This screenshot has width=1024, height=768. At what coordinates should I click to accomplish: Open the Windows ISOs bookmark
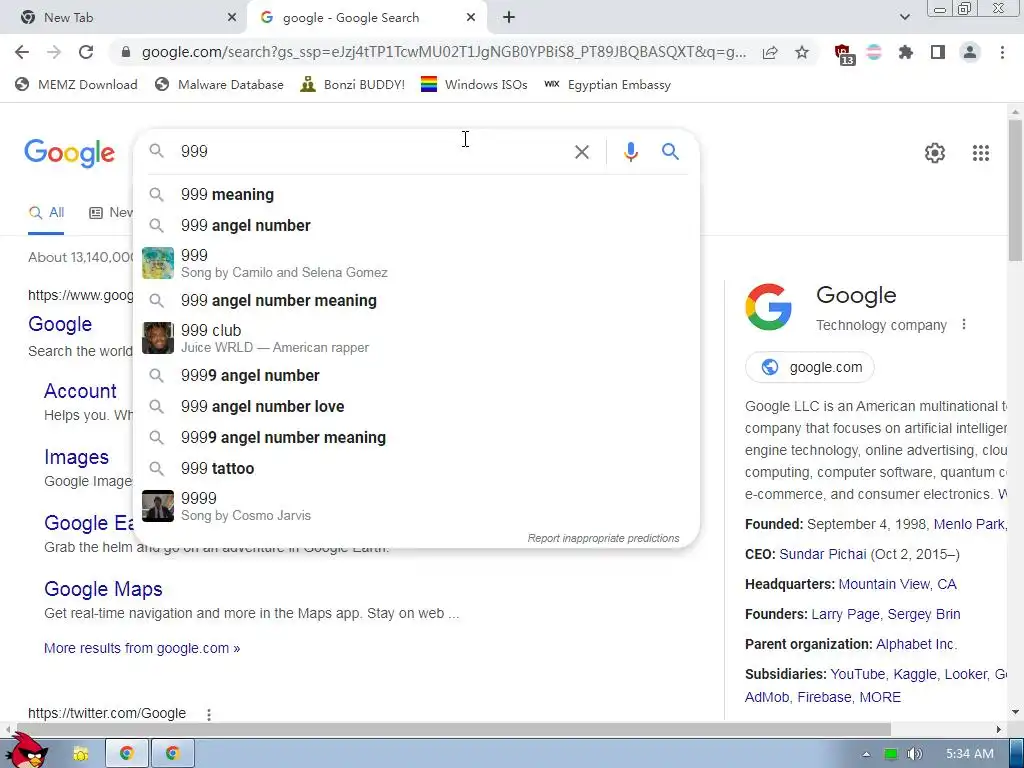[x=474, y=85]
